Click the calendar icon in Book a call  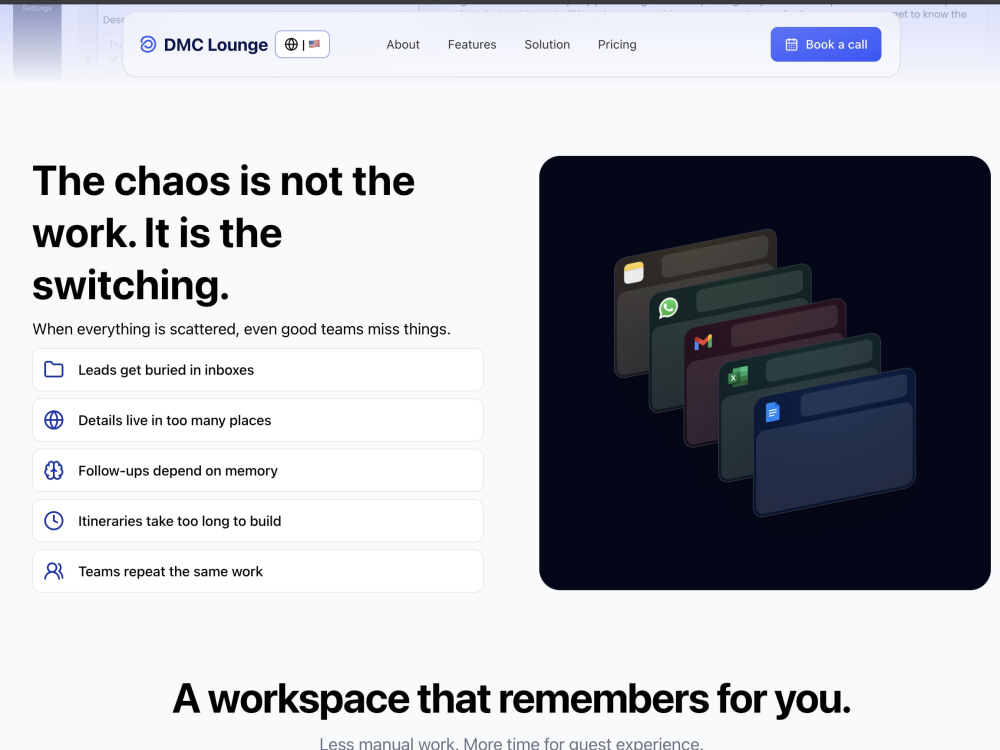pos(791,45)
